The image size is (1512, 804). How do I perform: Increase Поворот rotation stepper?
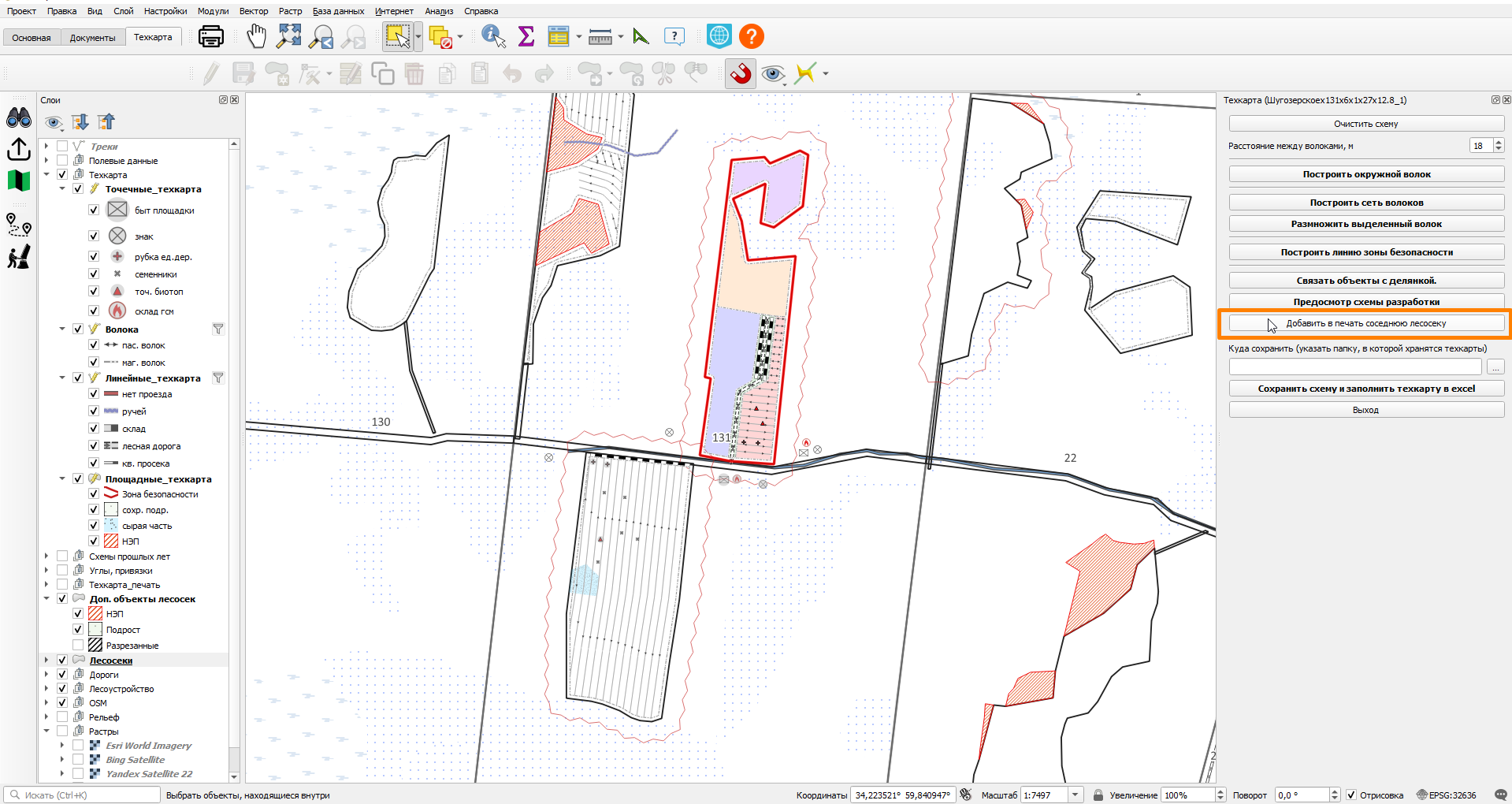tap(1334, 791)
